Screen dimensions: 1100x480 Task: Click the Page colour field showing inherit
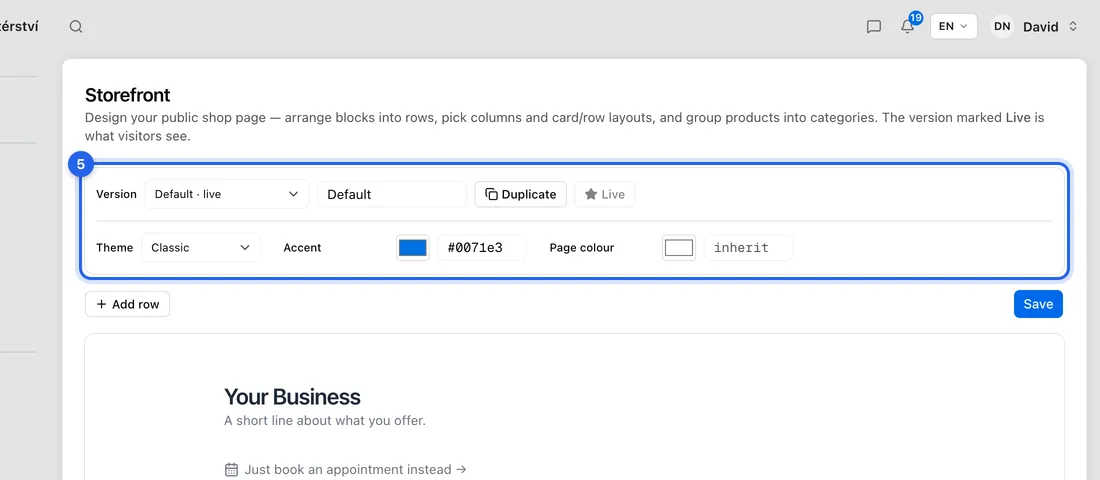click(749, 248)
